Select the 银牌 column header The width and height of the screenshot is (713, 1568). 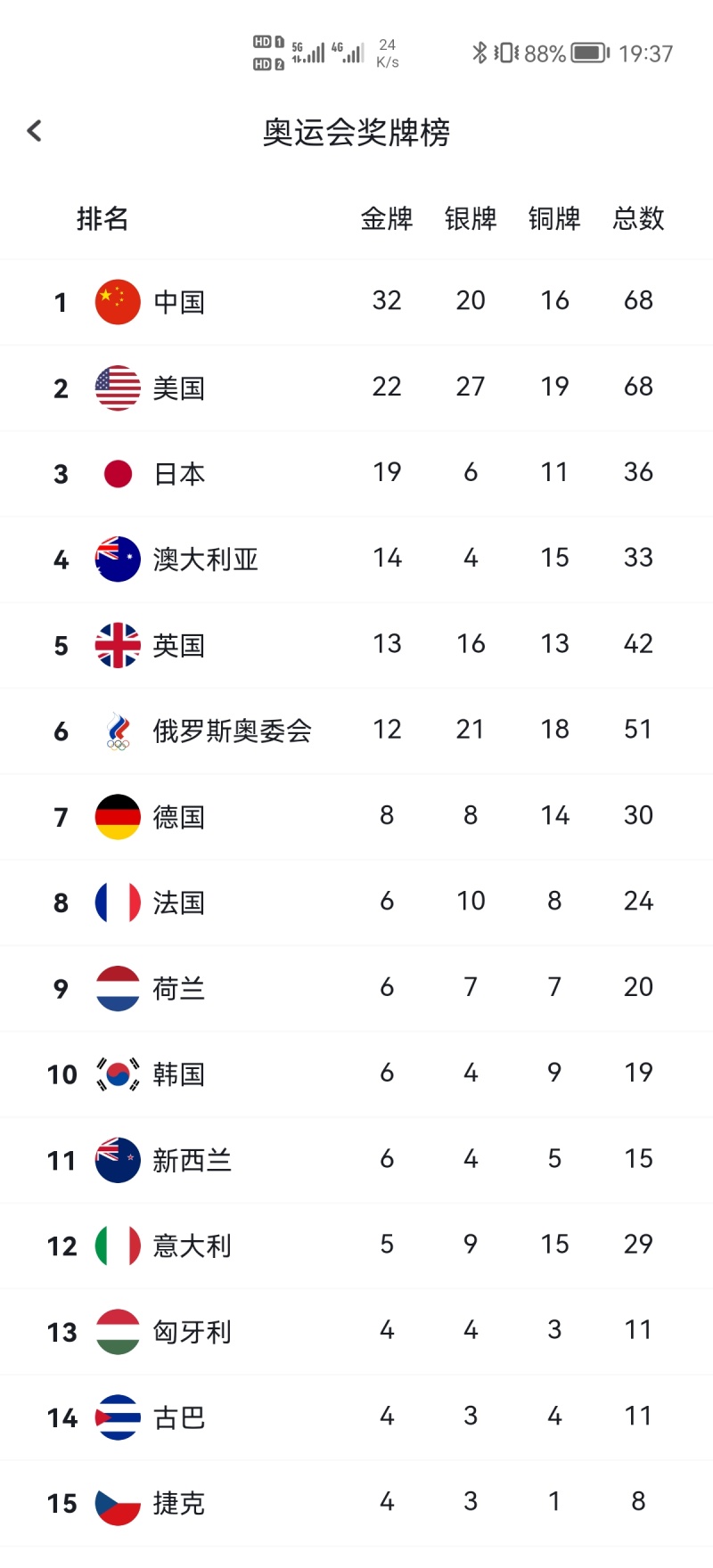[471, 218]
